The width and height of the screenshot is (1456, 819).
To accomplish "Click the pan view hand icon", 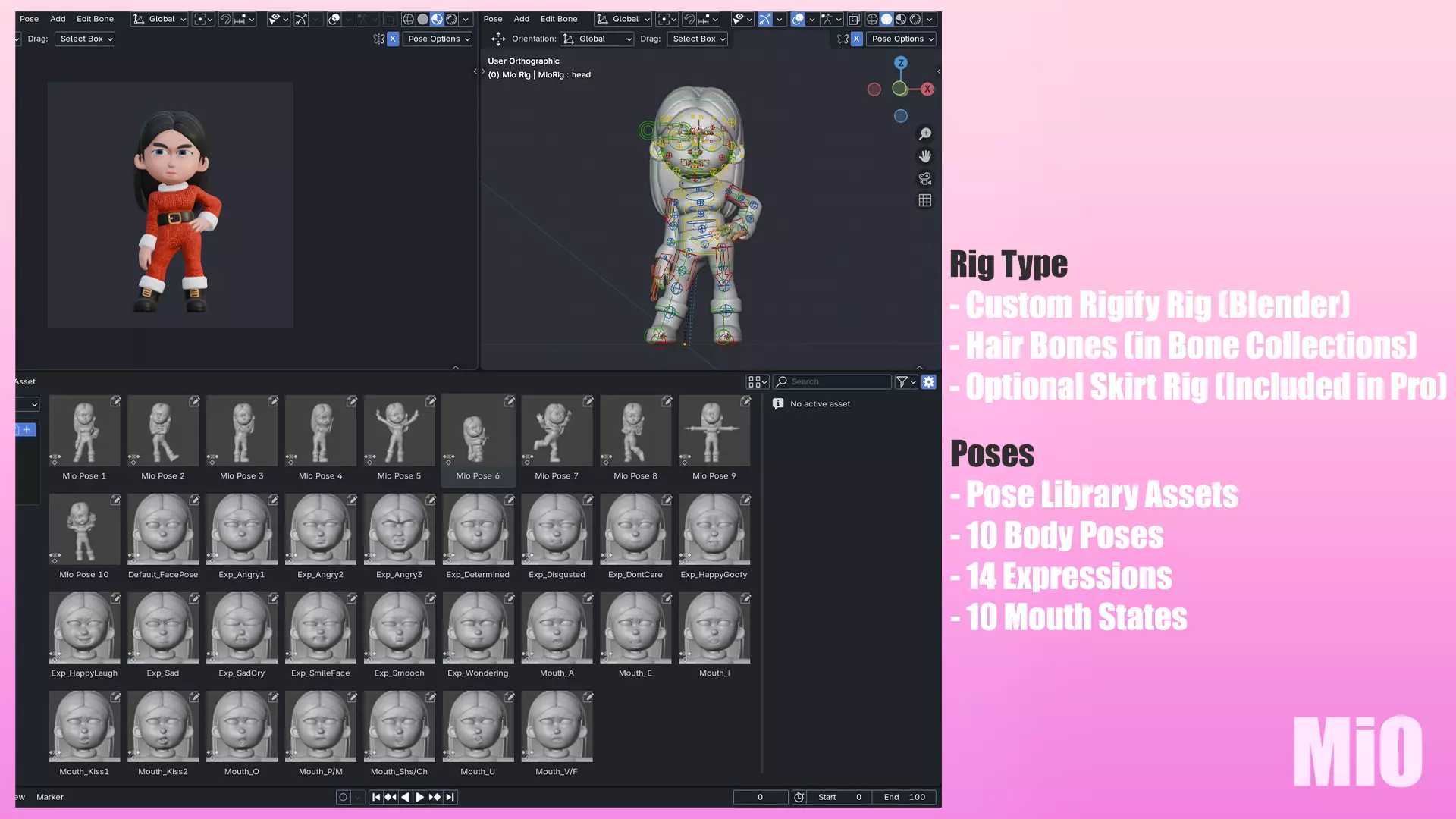I will point(924,156).
